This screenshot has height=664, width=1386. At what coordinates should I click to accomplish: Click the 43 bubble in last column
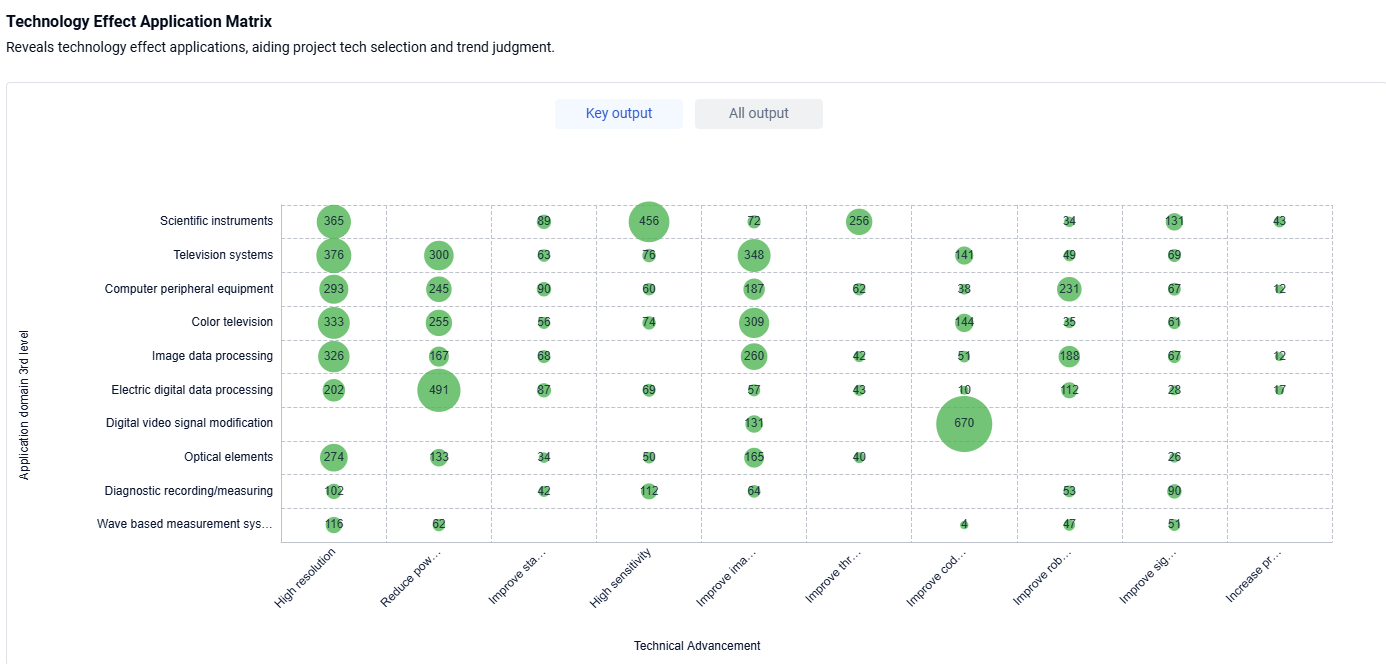[x=1279, y=221]
